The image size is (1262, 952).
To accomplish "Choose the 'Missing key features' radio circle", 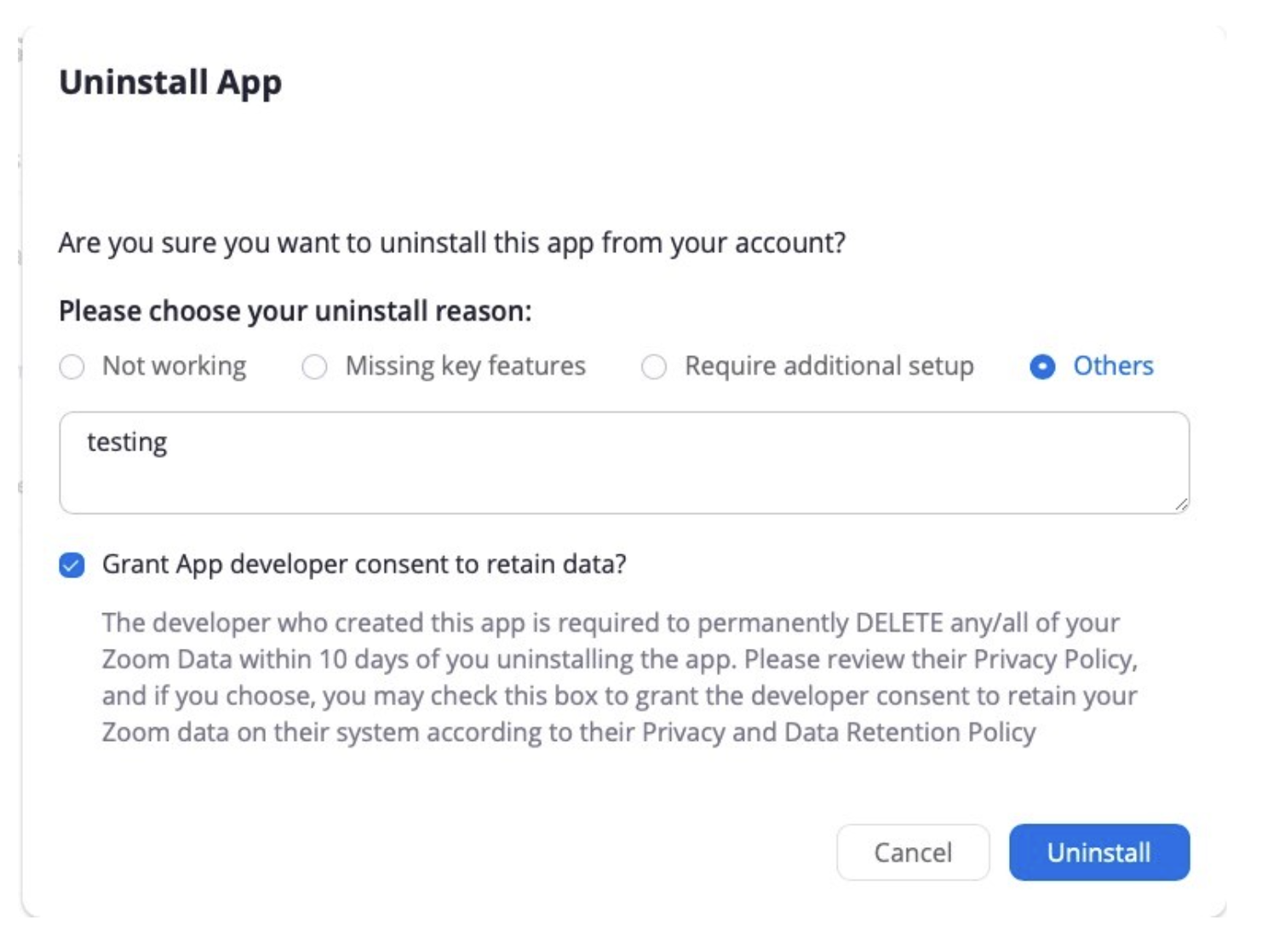I will (x=314, y=367).
